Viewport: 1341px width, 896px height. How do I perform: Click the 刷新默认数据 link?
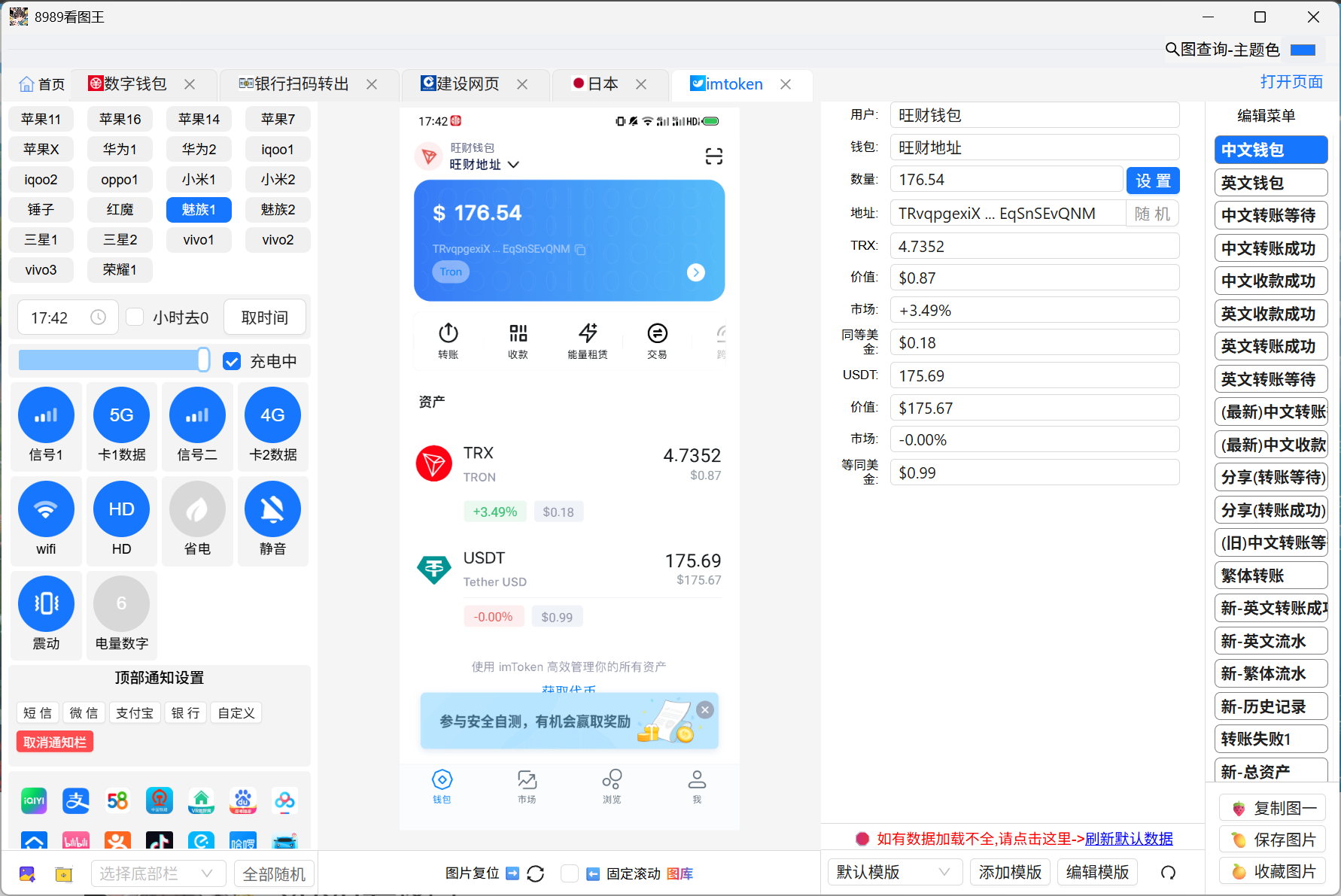pyautogui.click(x=1129, y=839)
